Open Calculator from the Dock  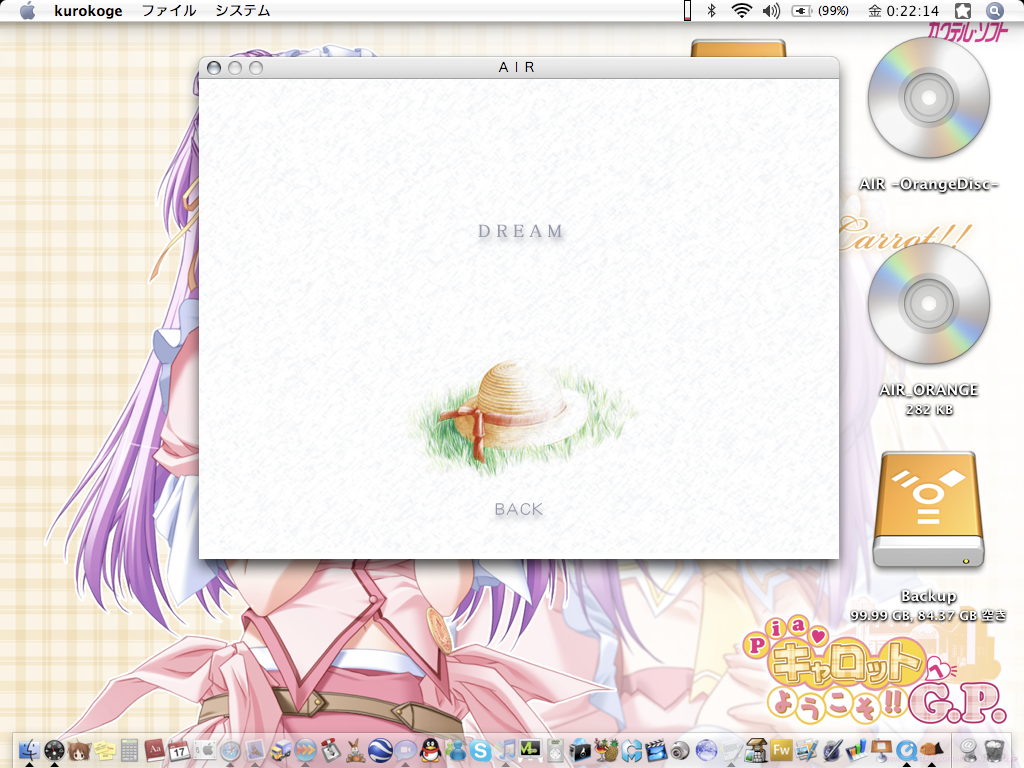(x=129, y=750)
